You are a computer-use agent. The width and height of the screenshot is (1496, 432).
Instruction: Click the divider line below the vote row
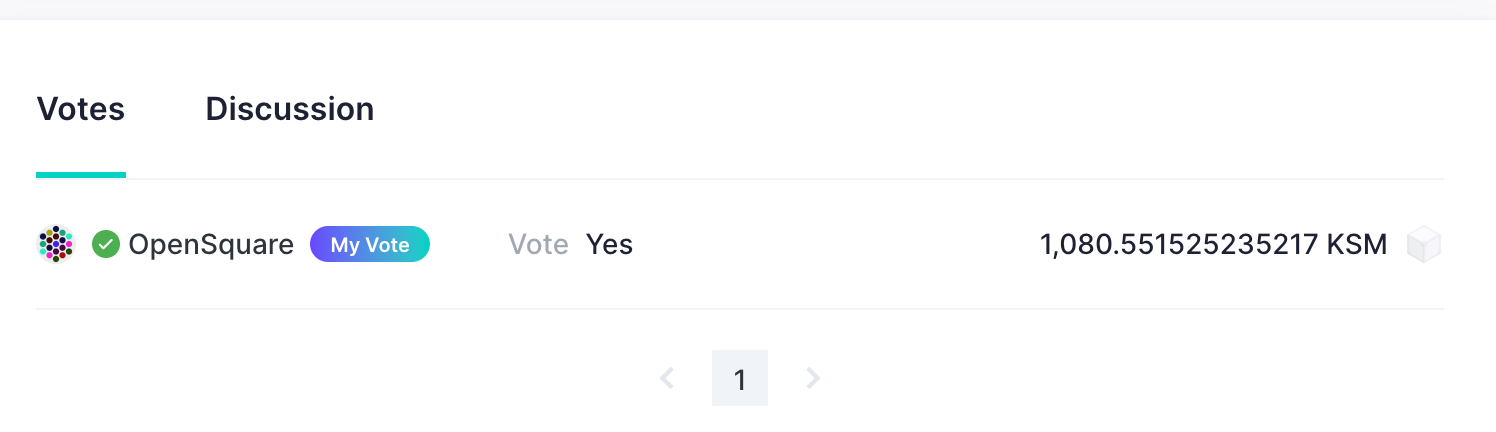(740, 309)
